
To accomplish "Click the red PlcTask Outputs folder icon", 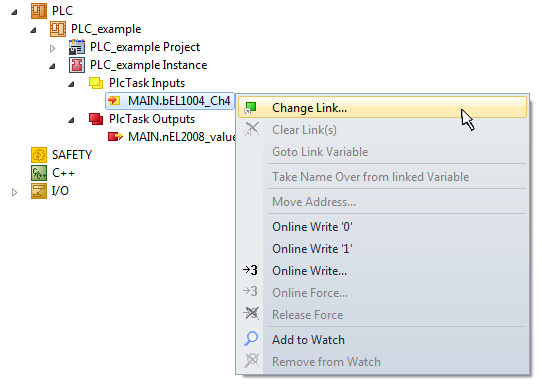I will click(x=96, y=119).
